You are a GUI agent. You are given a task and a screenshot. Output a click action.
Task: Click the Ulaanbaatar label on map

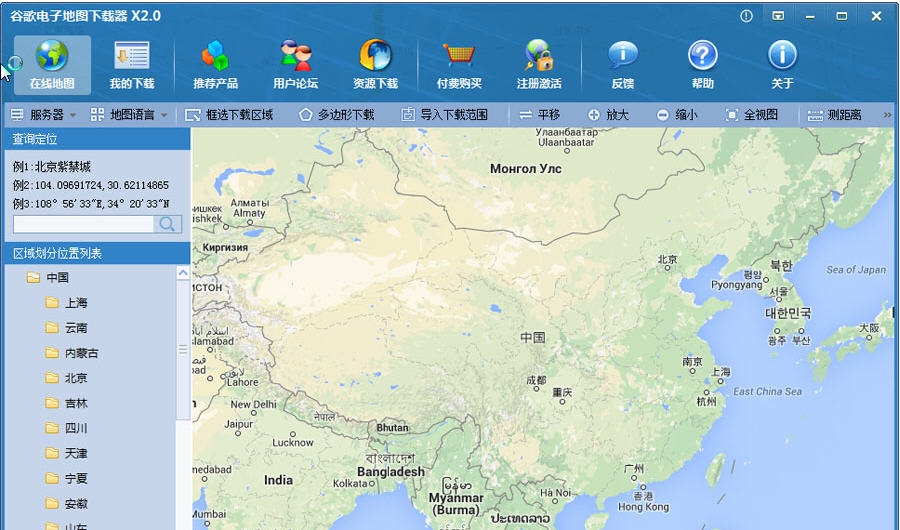pyautogui.click(x=566, y=142)
